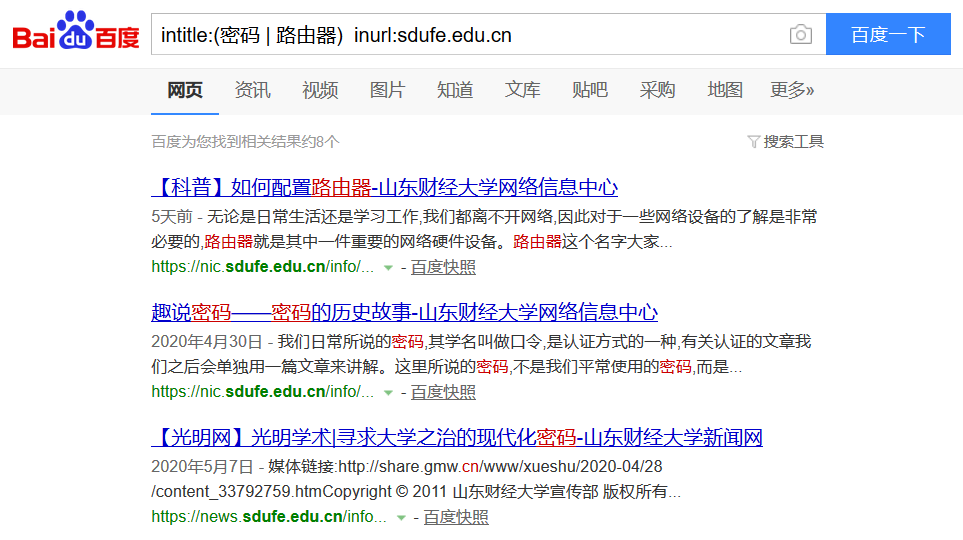Open 百度快照 for the first result

(443, 267)
